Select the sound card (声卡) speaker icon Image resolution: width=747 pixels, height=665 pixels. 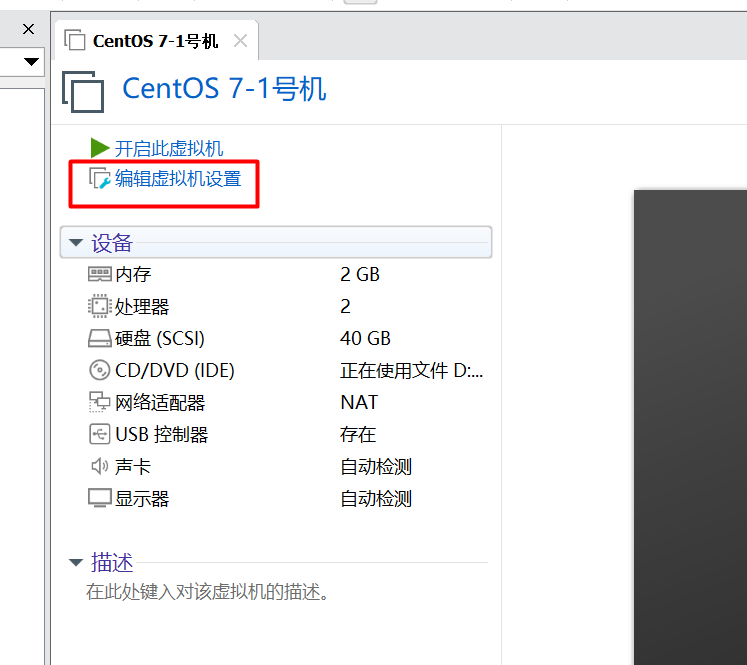point(99,467)
